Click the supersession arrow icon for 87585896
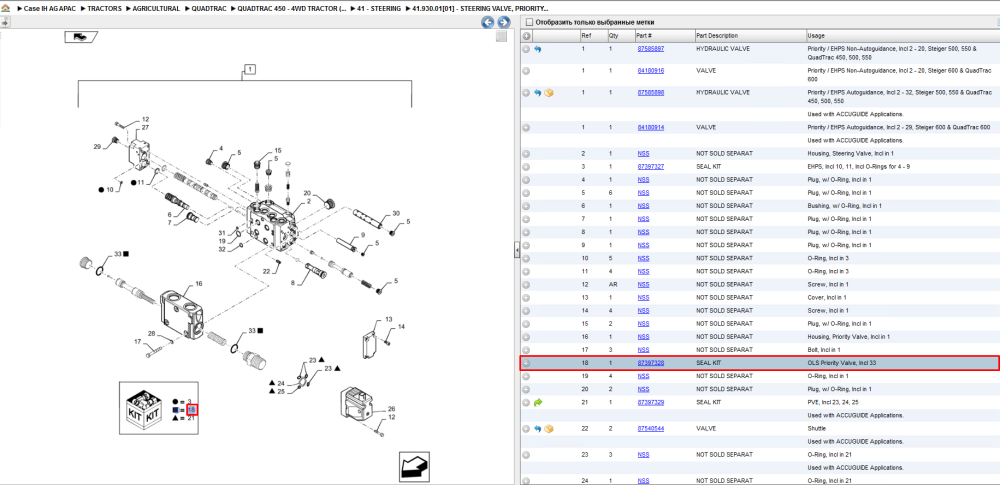1000x485 pixels. 538,93
